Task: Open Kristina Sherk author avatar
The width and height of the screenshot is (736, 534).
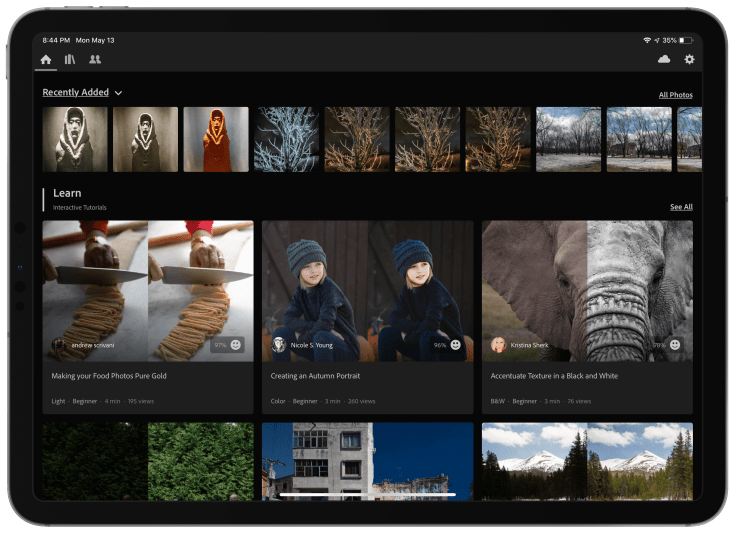Action: pos(498,345)
